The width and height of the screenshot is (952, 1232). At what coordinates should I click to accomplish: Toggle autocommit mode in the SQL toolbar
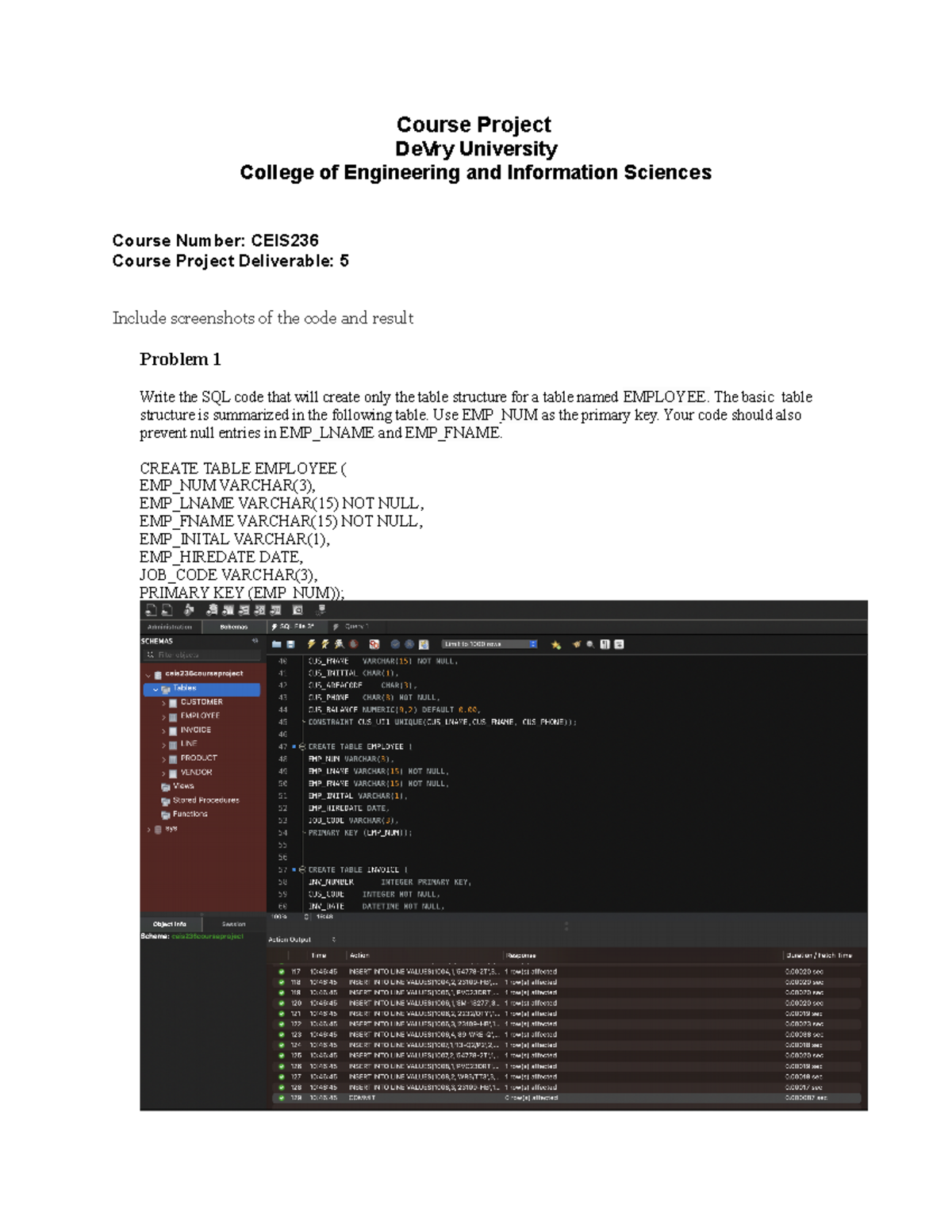(423, 643)
